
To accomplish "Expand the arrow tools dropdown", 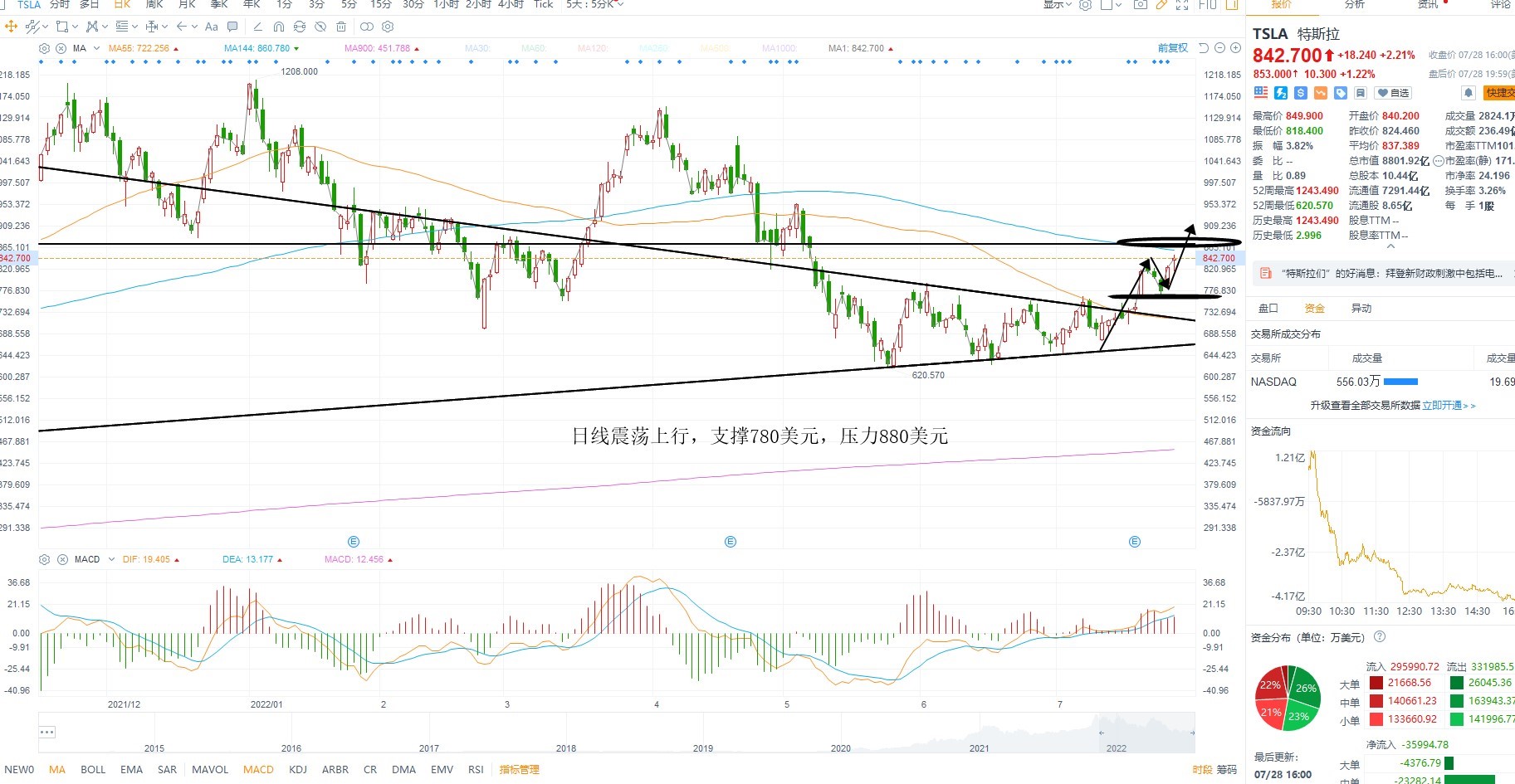I will [x=194, y=27].
